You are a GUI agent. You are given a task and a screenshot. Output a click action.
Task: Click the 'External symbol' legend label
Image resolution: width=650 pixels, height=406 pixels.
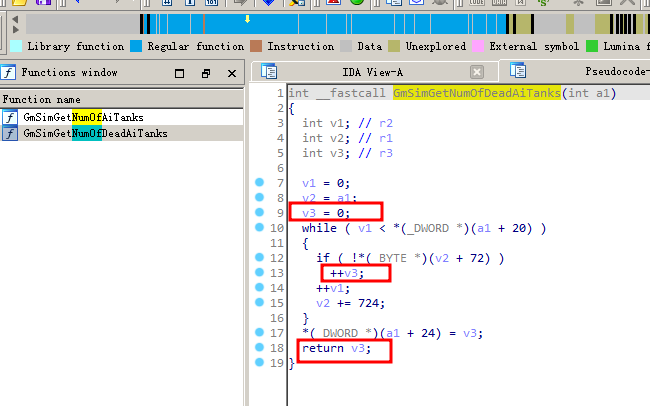[534, 46]
